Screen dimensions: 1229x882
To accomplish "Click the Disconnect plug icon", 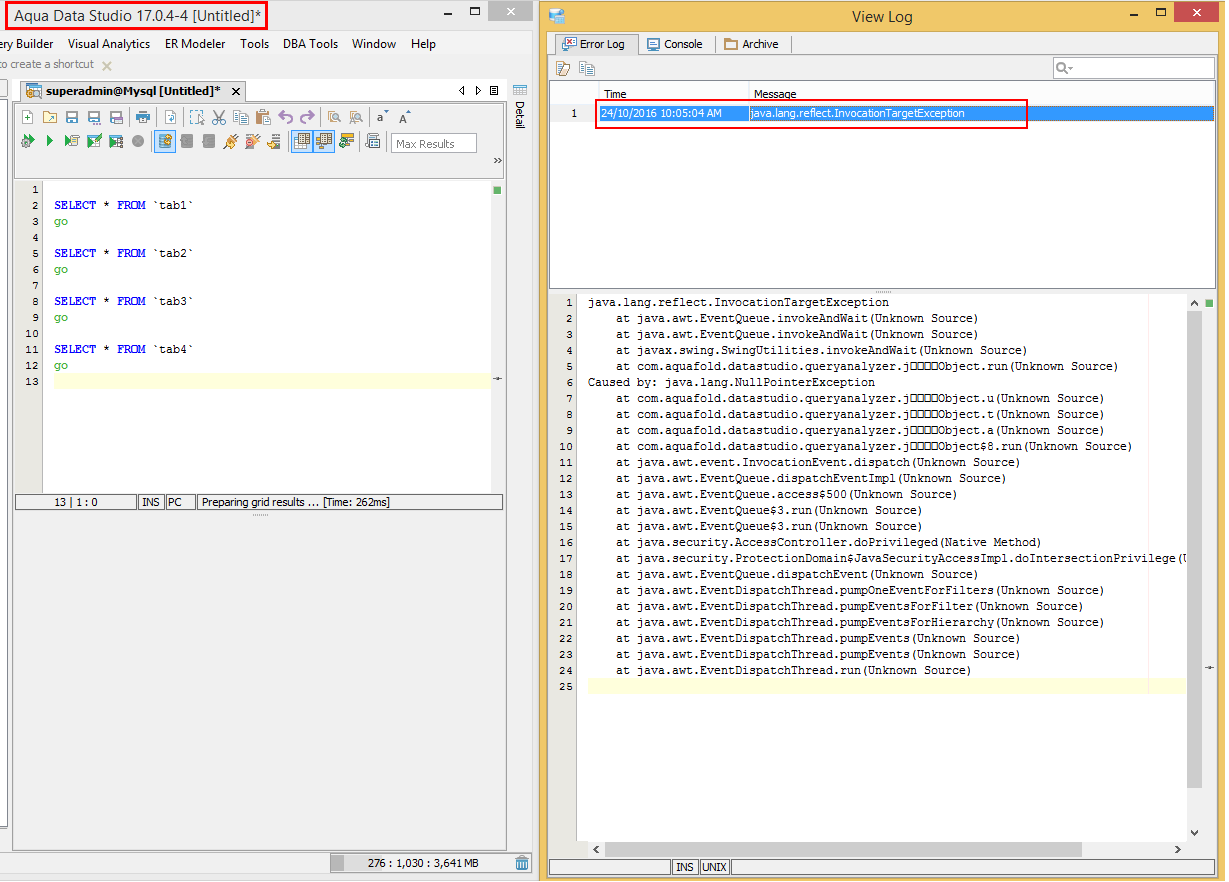I will coord(252,141).
